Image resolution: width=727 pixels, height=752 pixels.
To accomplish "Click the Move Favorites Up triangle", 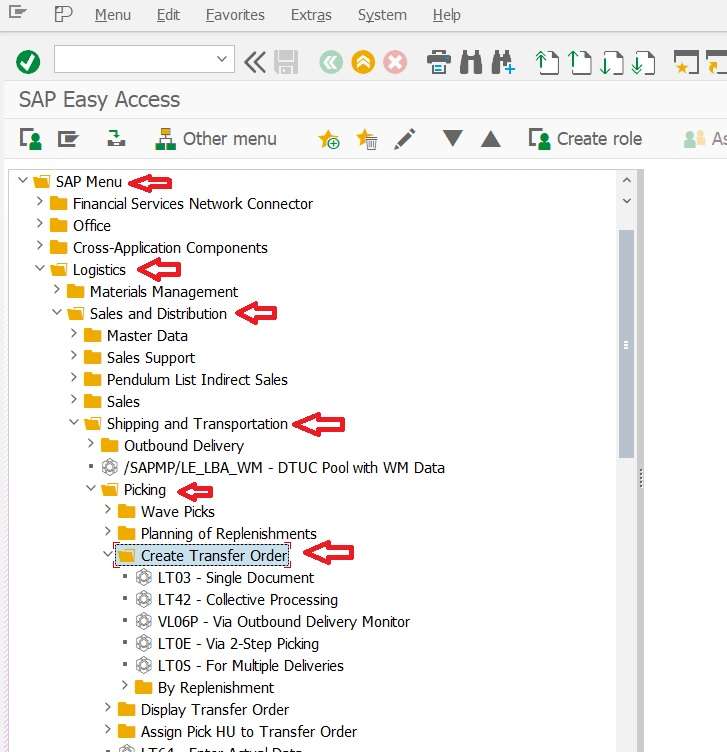I will (491, 139).
